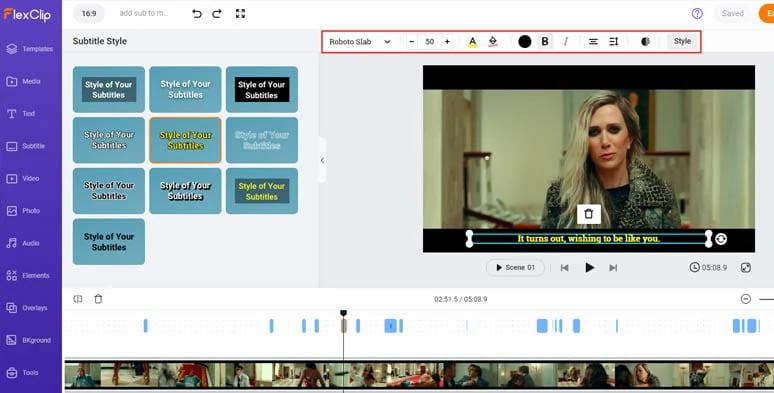Click the 05:08.9 duration clock

click(708, 268)
